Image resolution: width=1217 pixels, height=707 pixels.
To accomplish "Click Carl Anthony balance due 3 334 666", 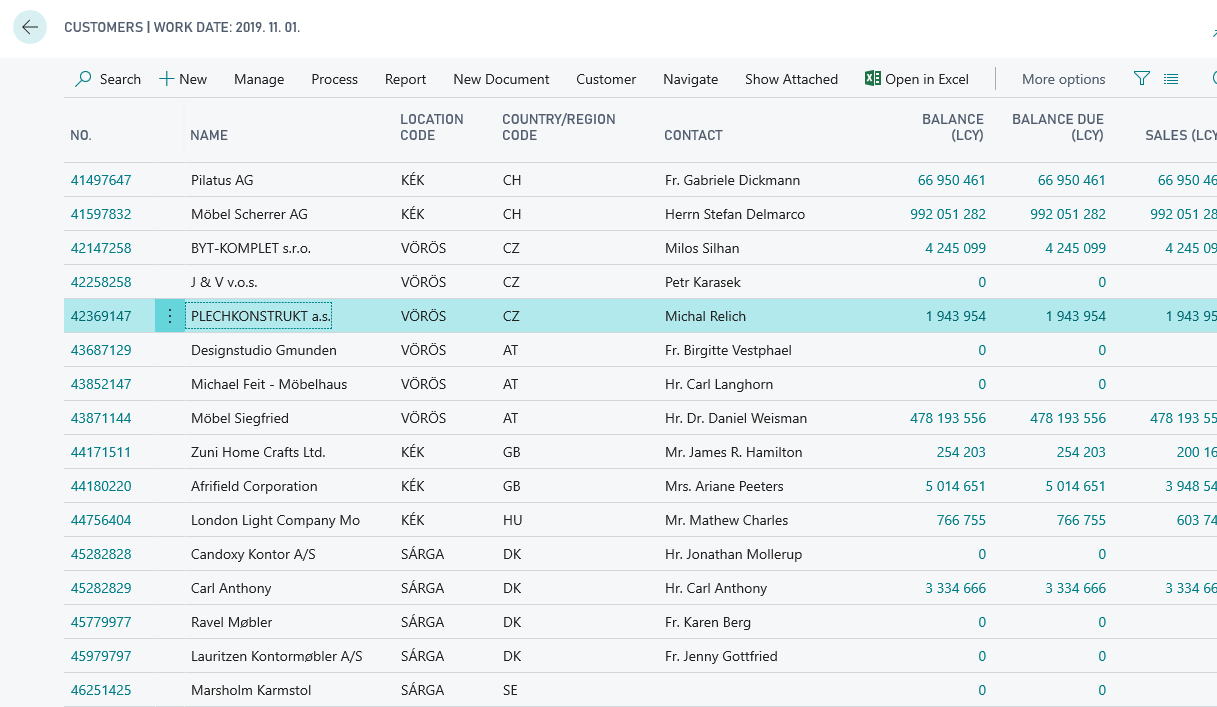I will click(1075, 588).
